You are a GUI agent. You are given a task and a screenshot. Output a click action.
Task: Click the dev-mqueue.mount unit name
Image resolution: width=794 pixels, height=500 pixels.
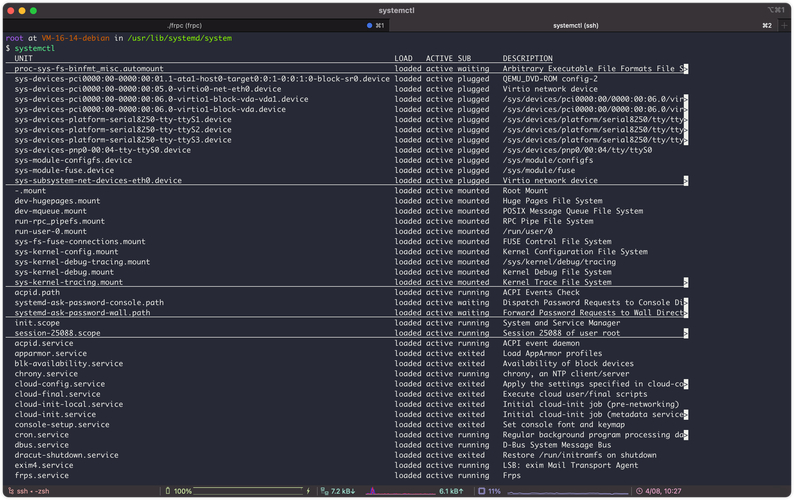coord(50,211)
